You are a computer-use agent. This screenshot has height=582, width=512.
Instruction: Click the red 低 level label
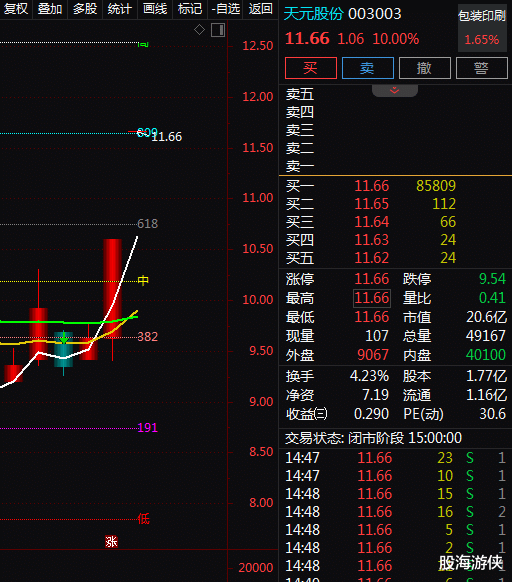coord(143,519)
